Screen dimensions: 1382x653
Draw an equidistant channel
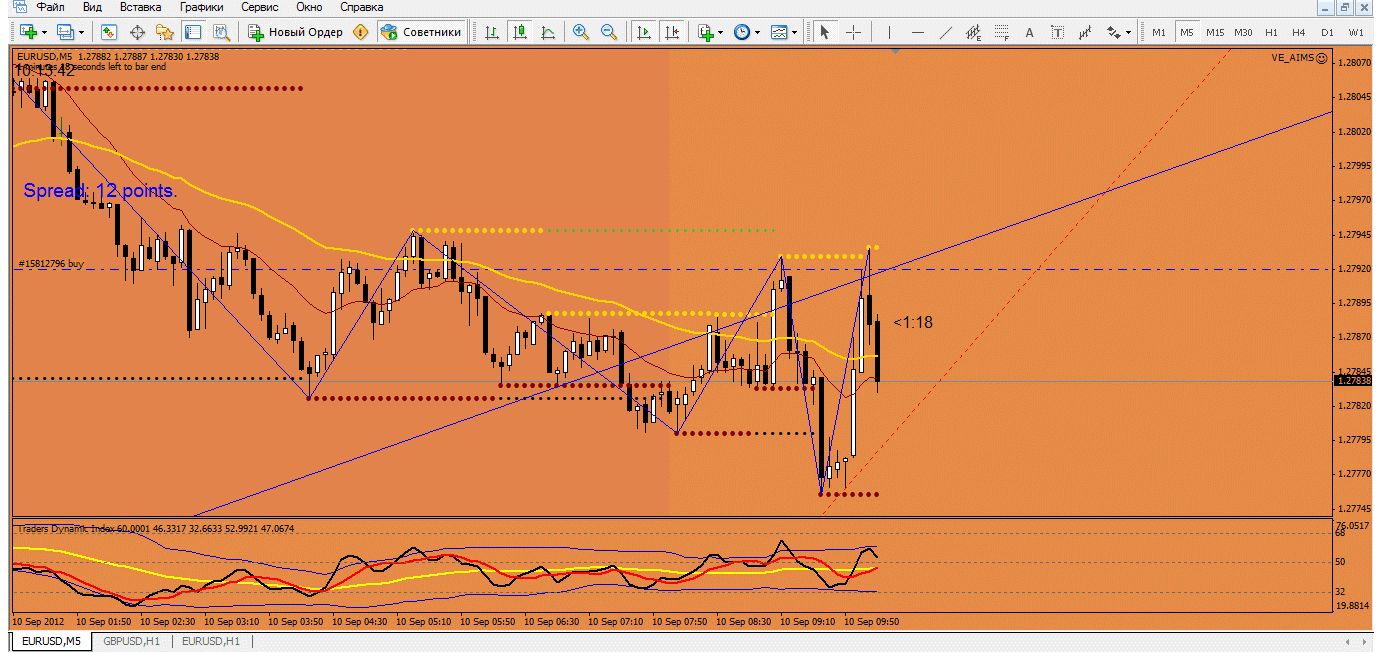point(974,32)
